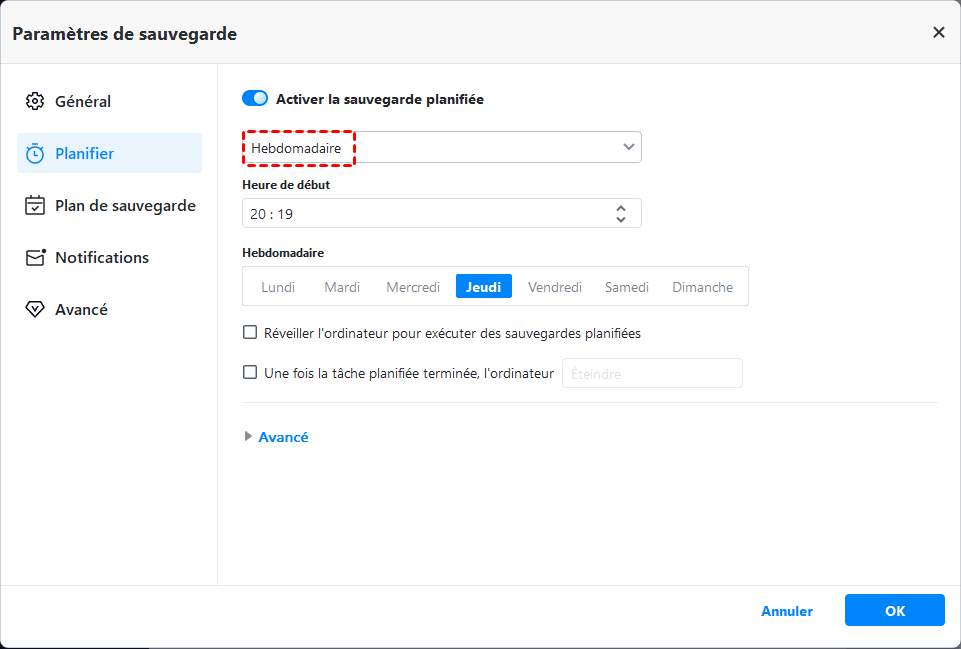Image resolution: width=961 pixels, height=649 pixels.
Task: Check Réveiller l'ordinateur checkbox
Action: 250,333
